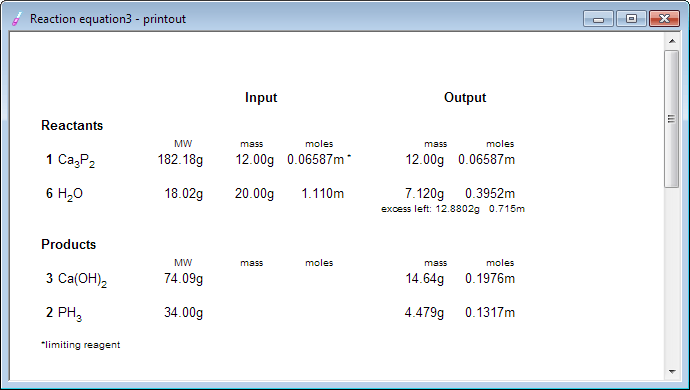This screenshot has width=690, height=390.
Task: Click the vertical scrollbar down arrow
Action: tap(672, 372)
